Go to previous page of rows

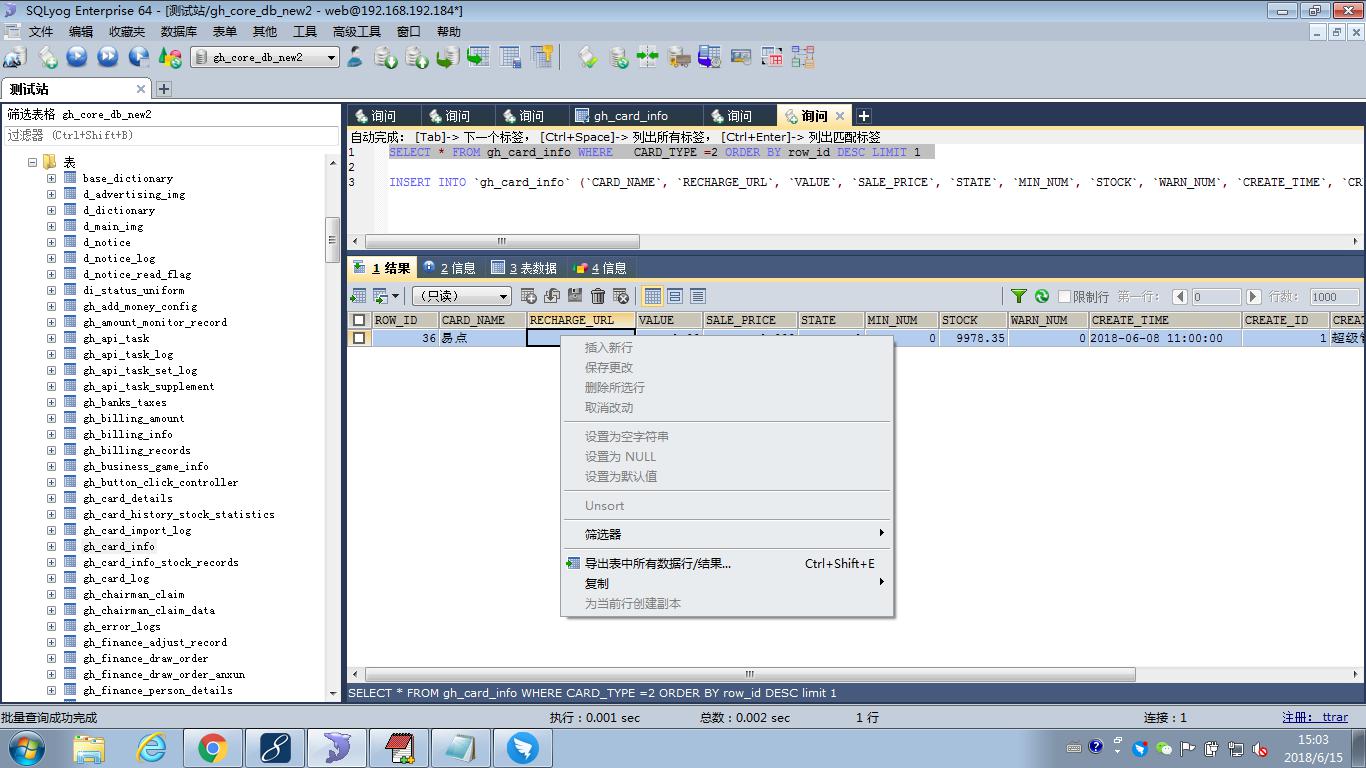(1180, 296)
